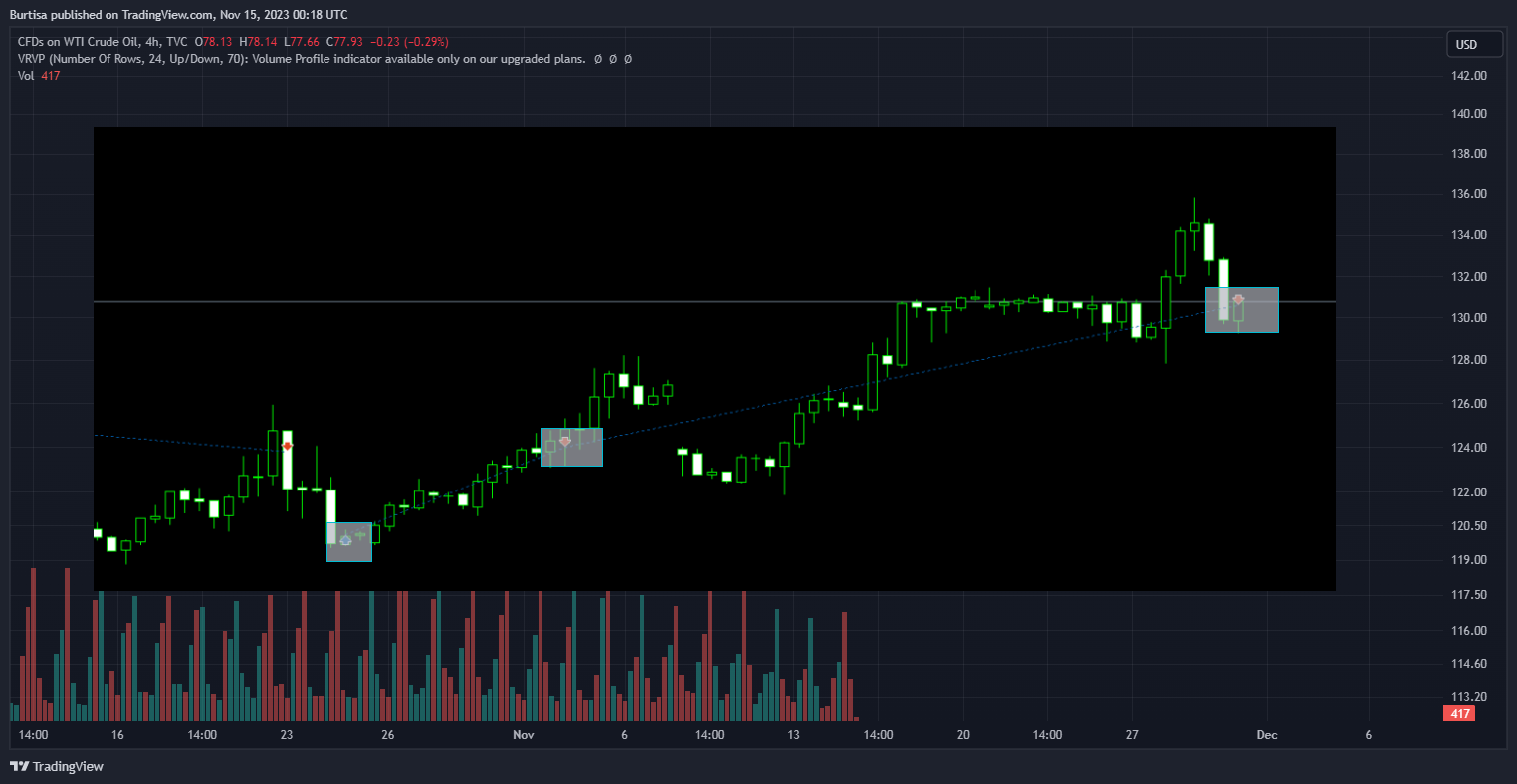Click the 122.00 price axis label

(x=1470, y=492)
